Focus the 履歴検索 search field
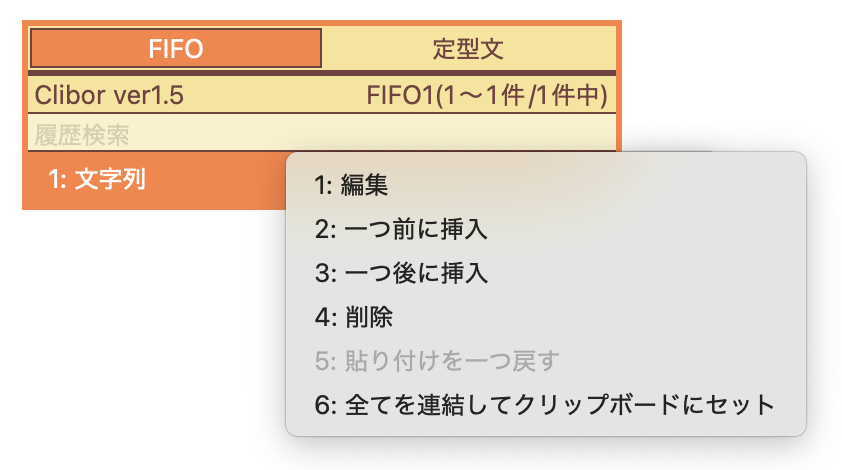This screenshot has width=842, height=470. [x=322, y=133]
